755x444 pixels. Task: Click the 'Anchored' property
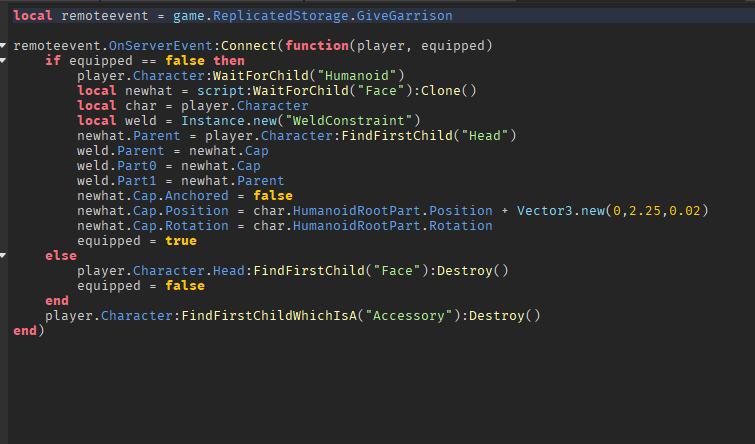pos(196,196)
